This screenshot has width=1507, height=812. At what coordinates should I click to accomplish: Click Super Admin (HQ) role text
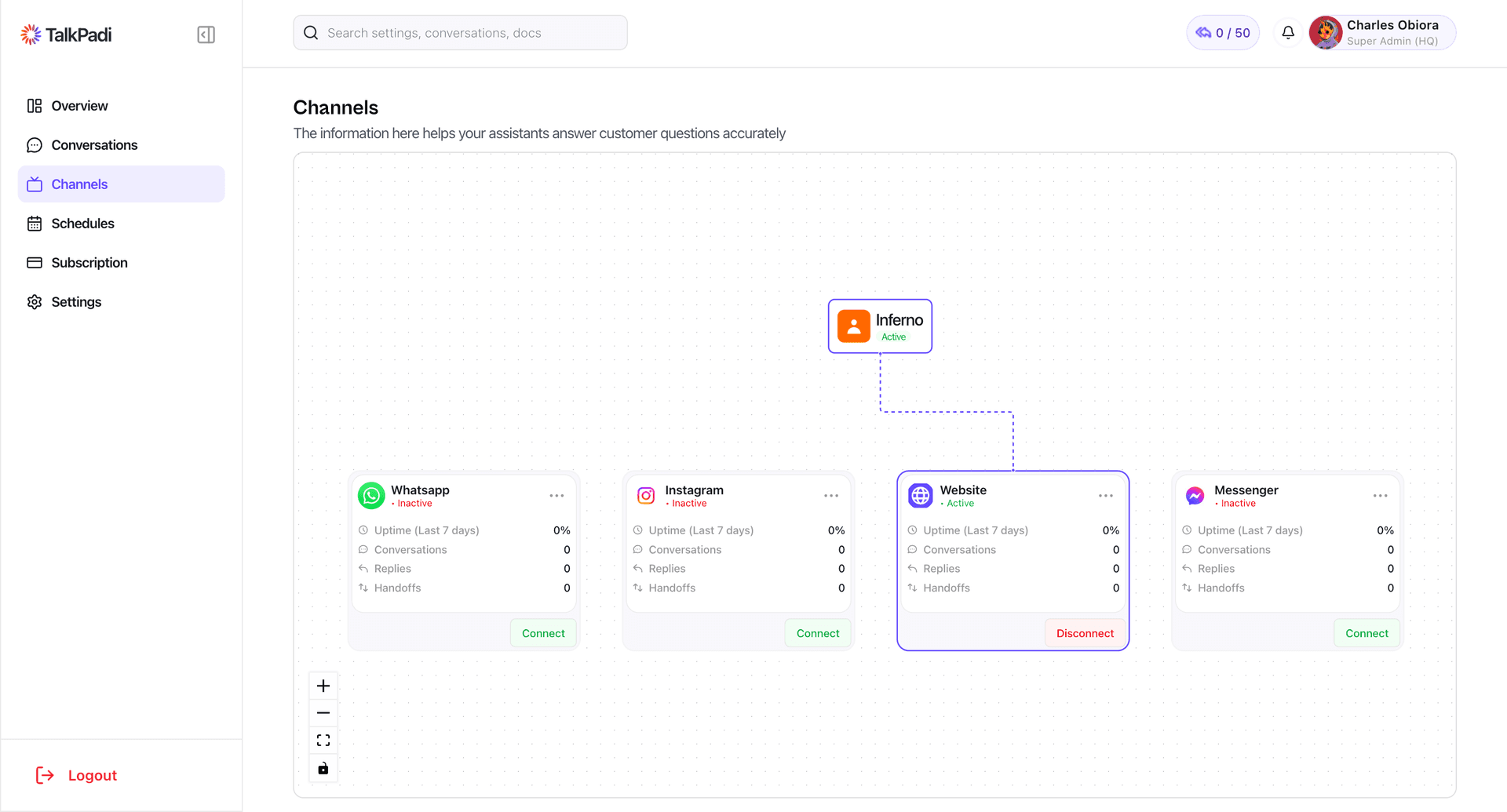[x=1392, y=42]
